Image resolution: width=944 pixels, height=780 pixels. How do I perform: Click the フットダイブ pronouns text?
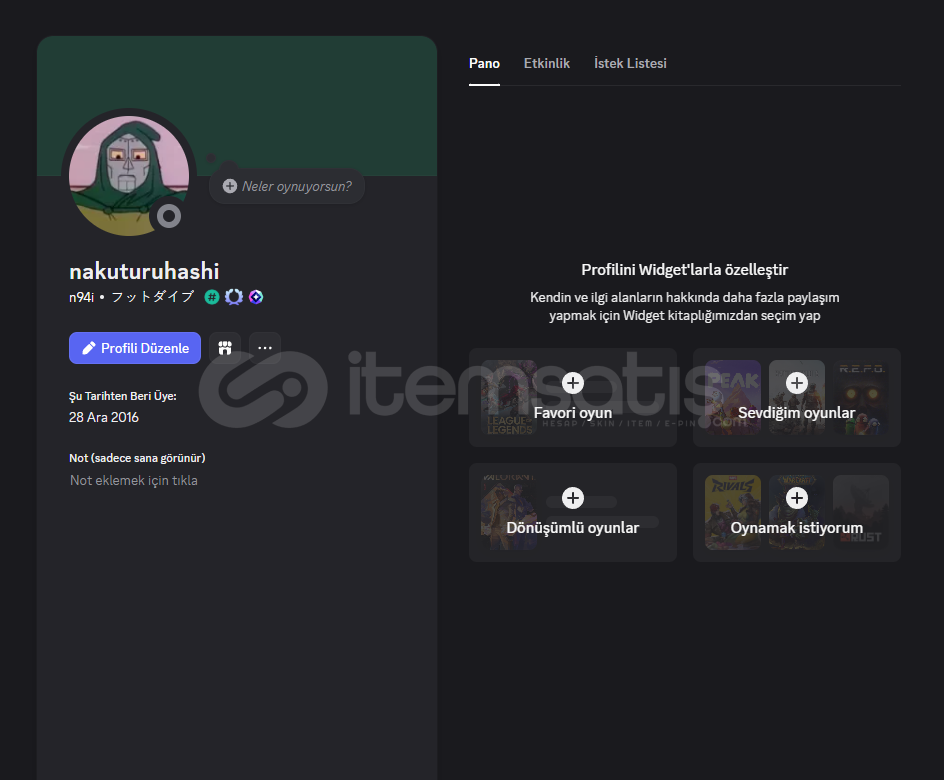click(x=153, y=297)
